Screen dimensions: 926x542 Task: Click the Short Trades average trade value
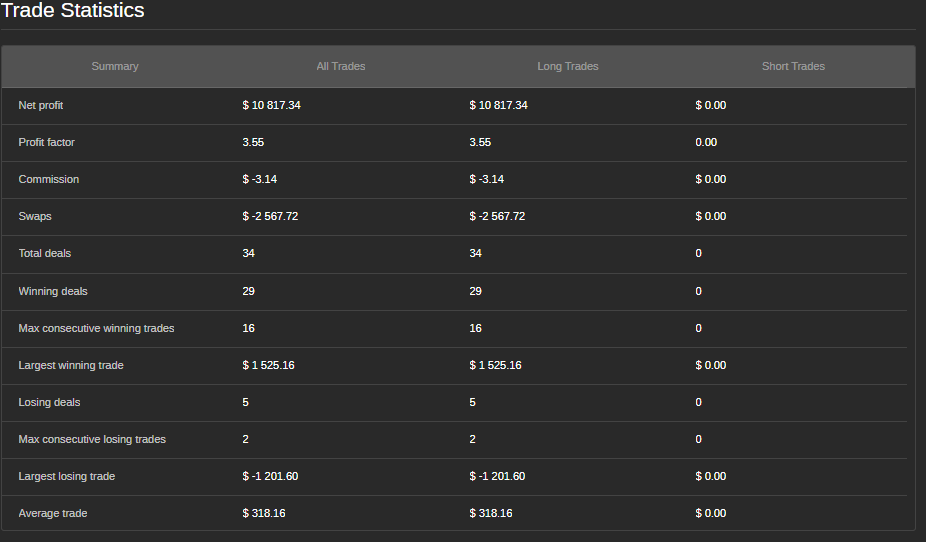pos(711,513)
